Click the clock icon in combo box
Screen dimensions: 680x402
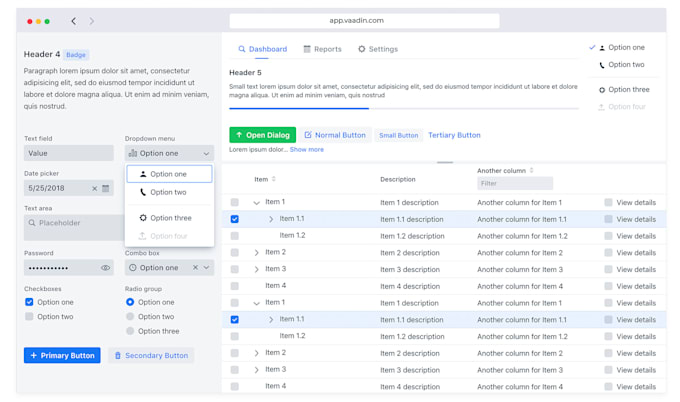pyautogui.click(x=133, y=268)
